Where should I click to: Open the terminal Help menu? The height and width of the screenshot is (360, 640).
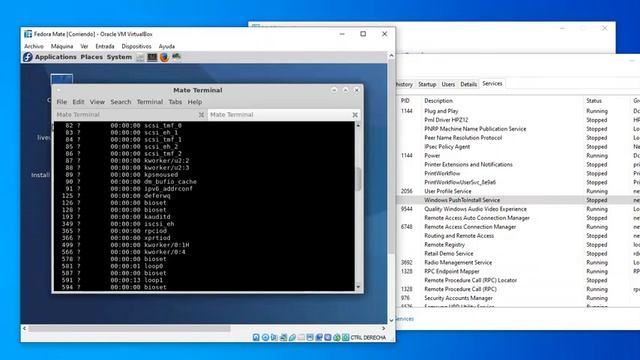(x=195, y=102)
